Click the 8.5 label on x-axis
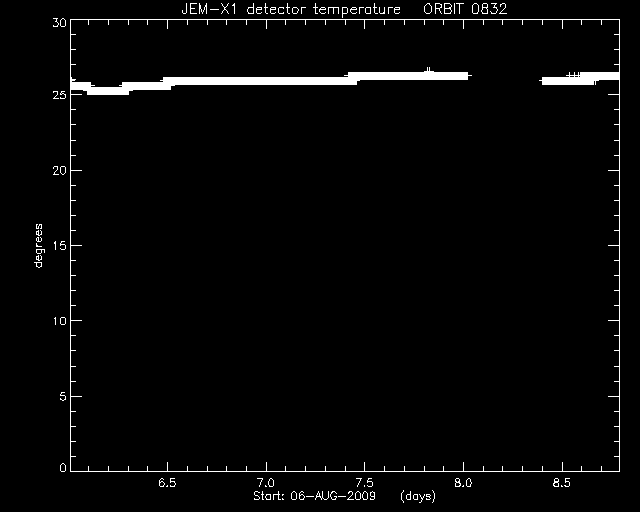Image resolution: width=640 pixels, height=512 pixels. 562,483
